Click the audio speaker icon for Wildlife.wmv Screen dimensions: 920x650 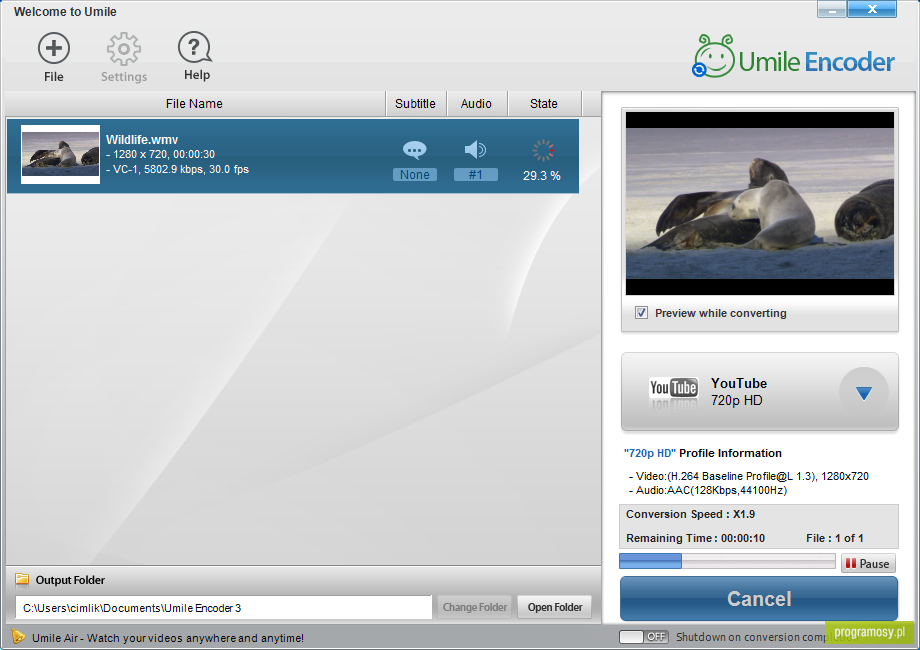point(475,150)
